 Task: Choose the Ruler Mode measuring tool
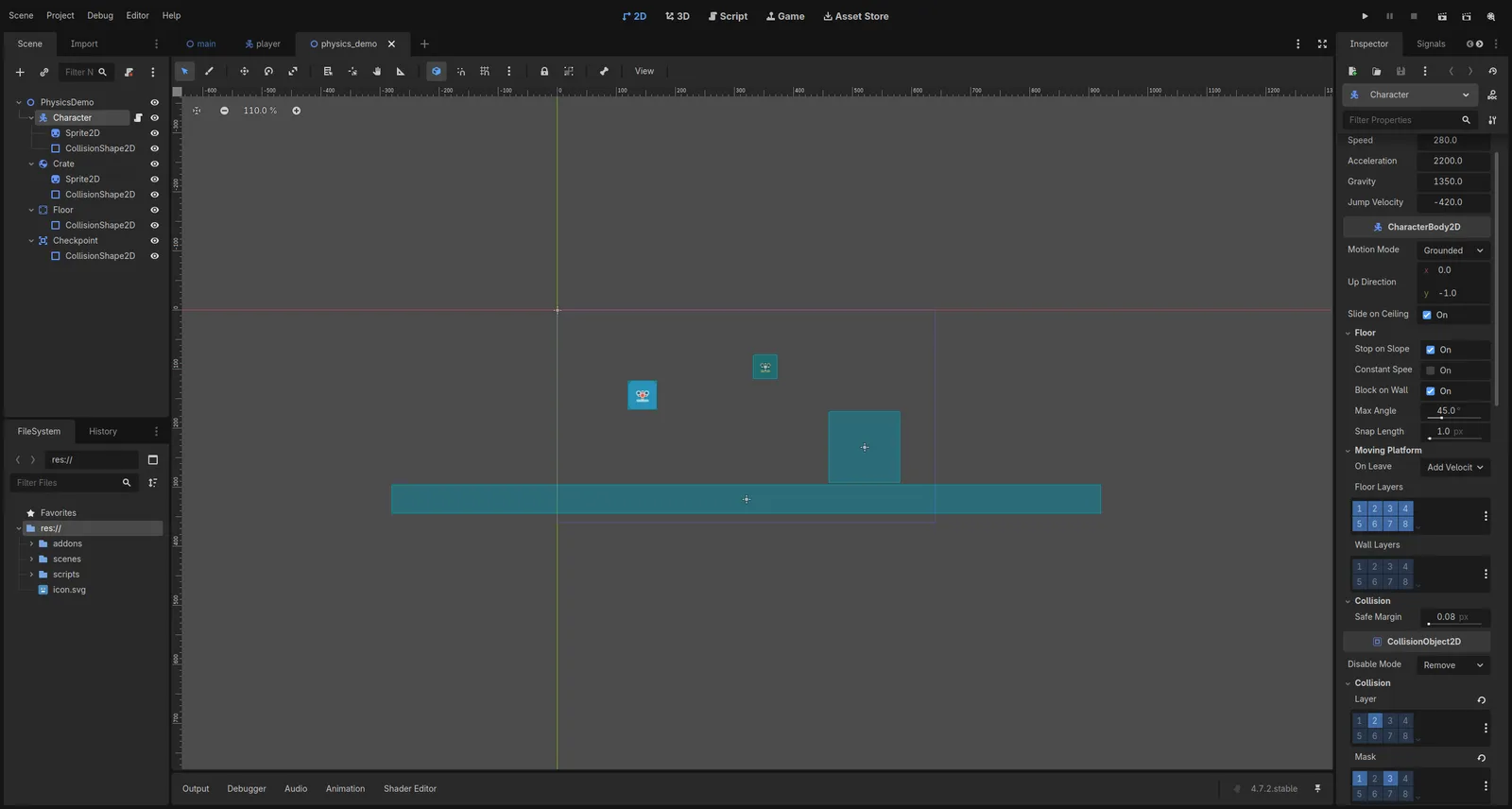coord(401,71)
